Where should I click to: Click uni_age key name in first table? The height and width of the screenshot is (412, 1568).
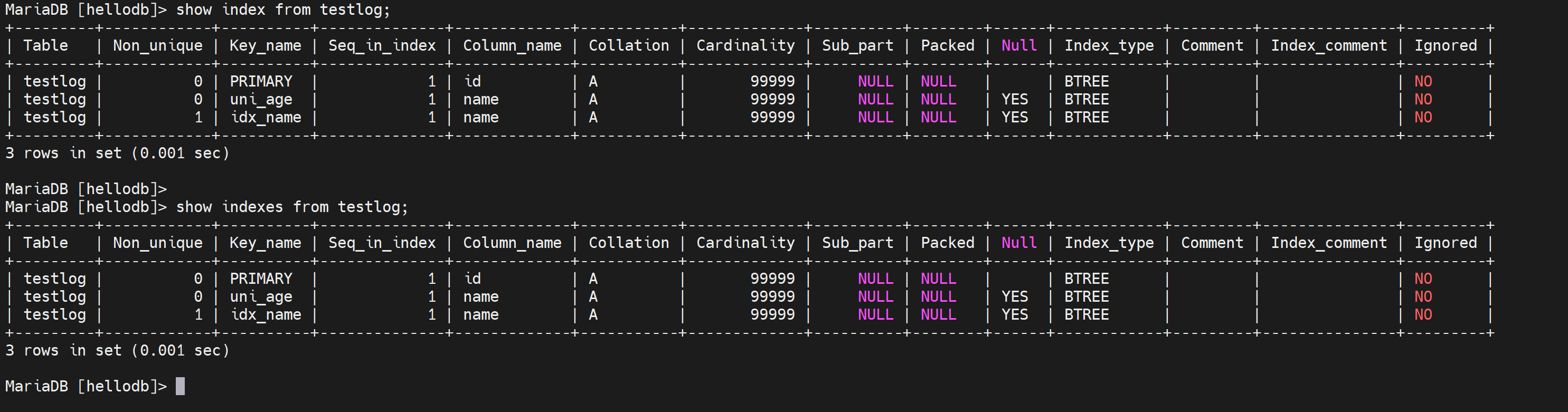[260, 100]
